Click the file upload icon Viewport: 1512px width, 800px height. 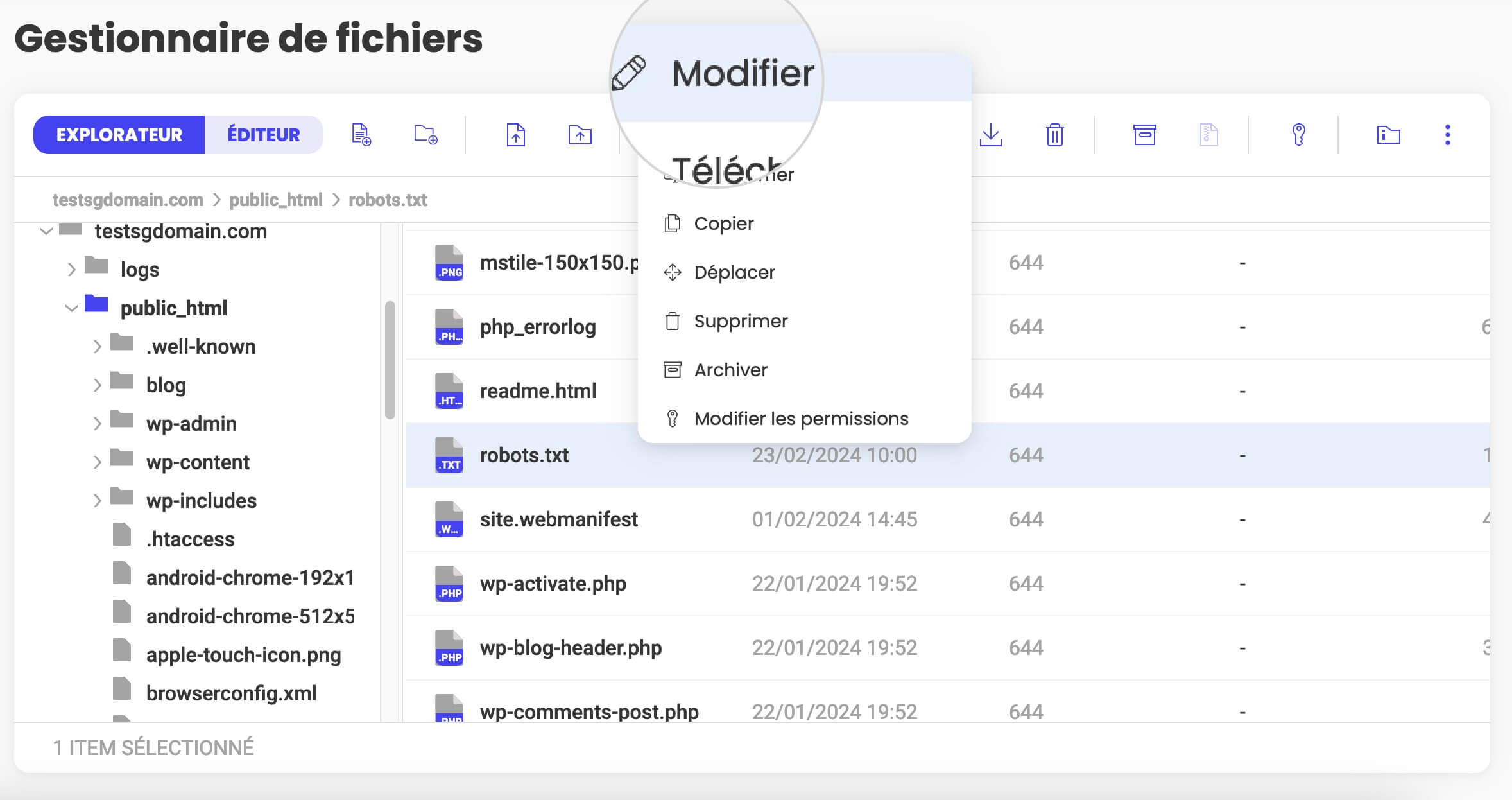[x=516, y=135]
